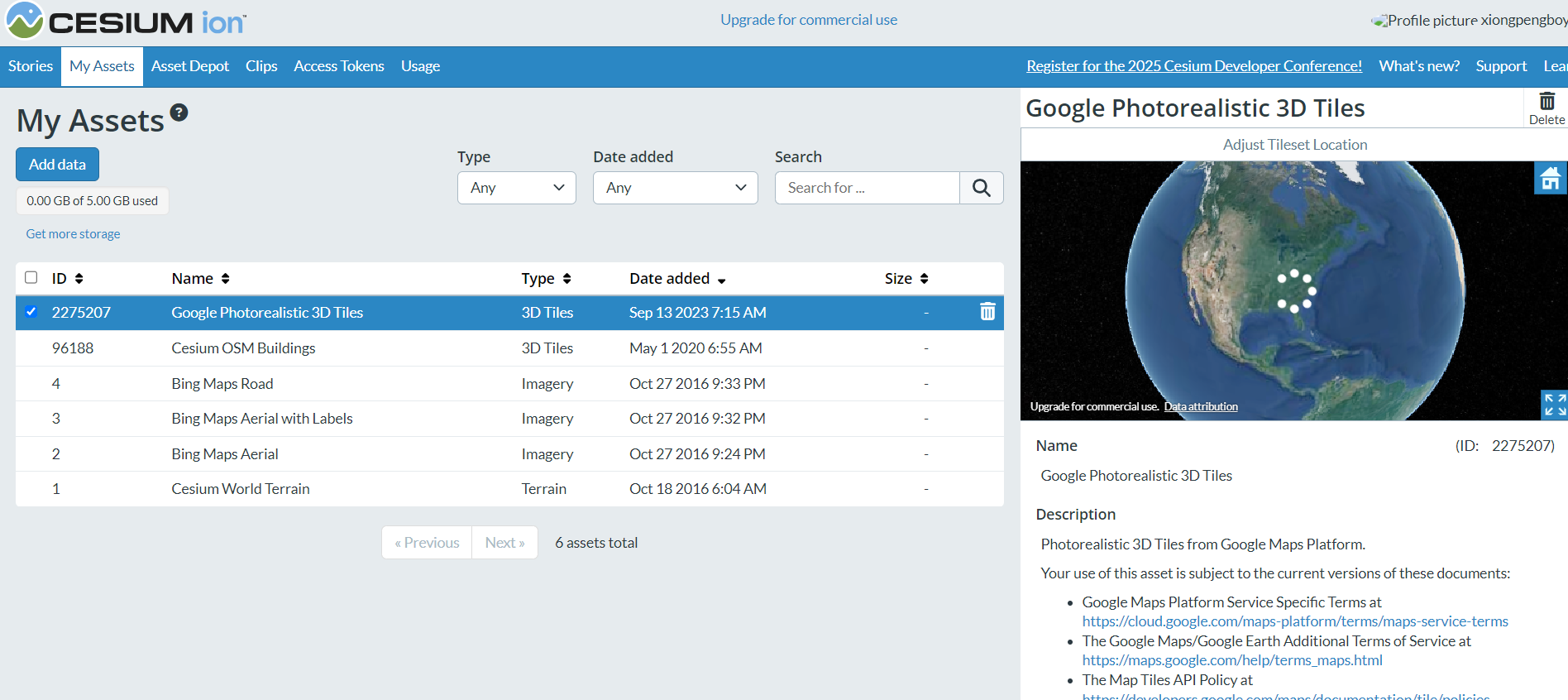Click the Adjust Tileset Location link
The height and width of the screenshot is (700, 1568).
(1295, 145)
